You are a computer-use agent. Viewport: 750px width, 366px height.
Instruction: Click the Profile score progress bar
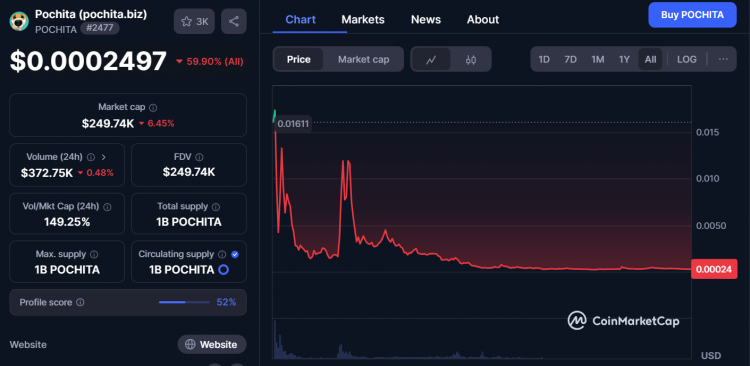[x=184, y=302]
